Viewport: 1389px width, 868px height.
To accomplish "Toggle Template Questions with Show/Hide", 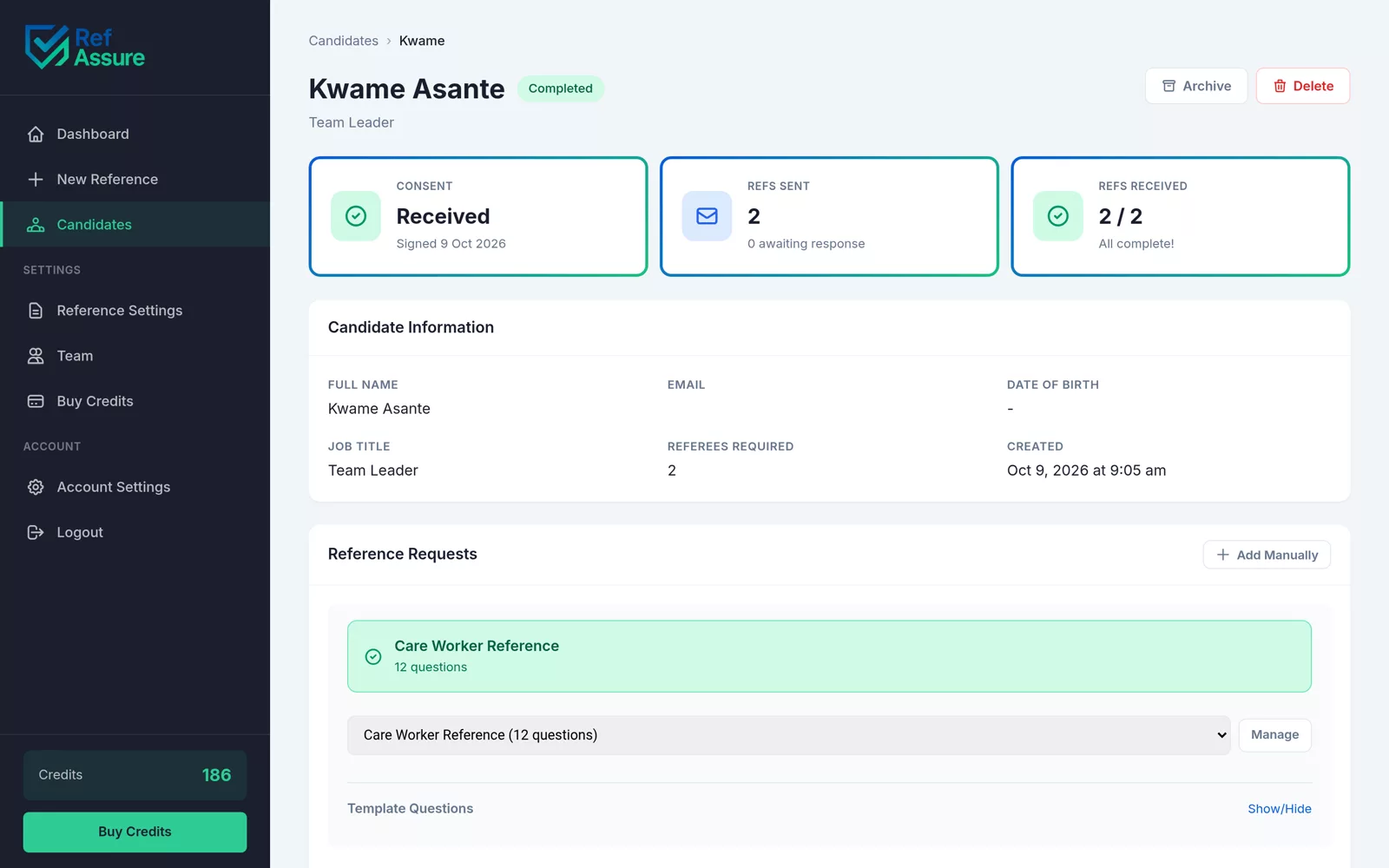I will tap(1280, 809).
